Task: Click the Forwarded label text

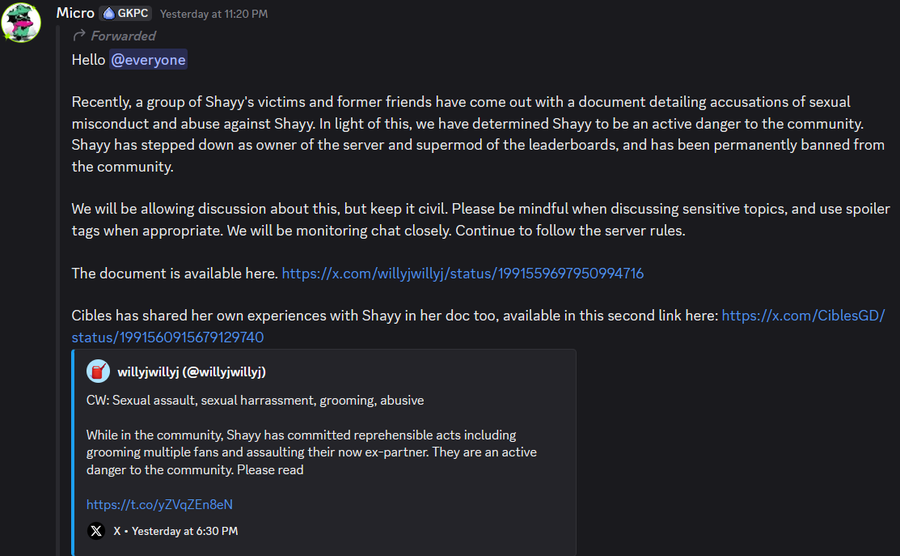Action: 123,36
